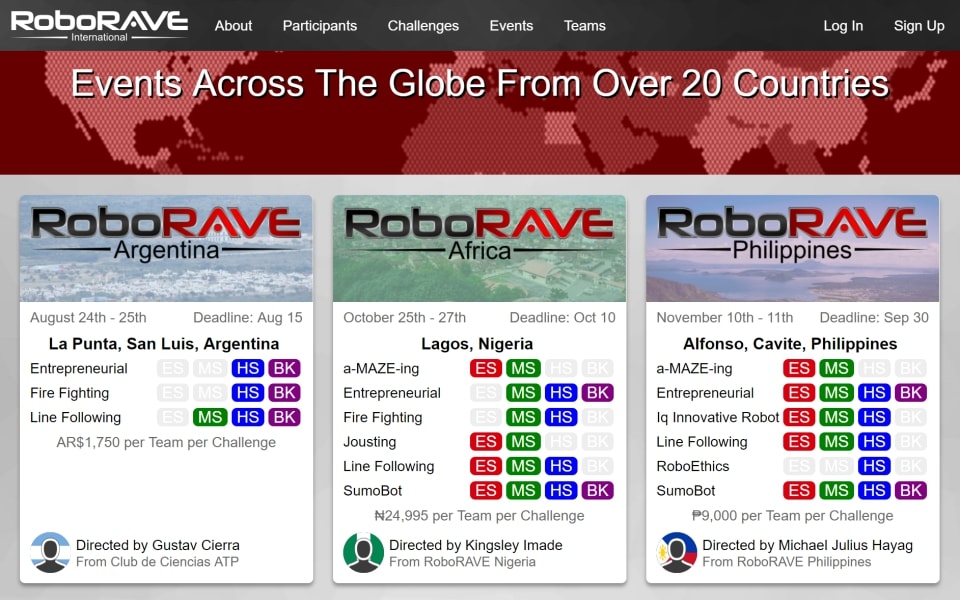Click the Jousting challenge name

point(370,441)
